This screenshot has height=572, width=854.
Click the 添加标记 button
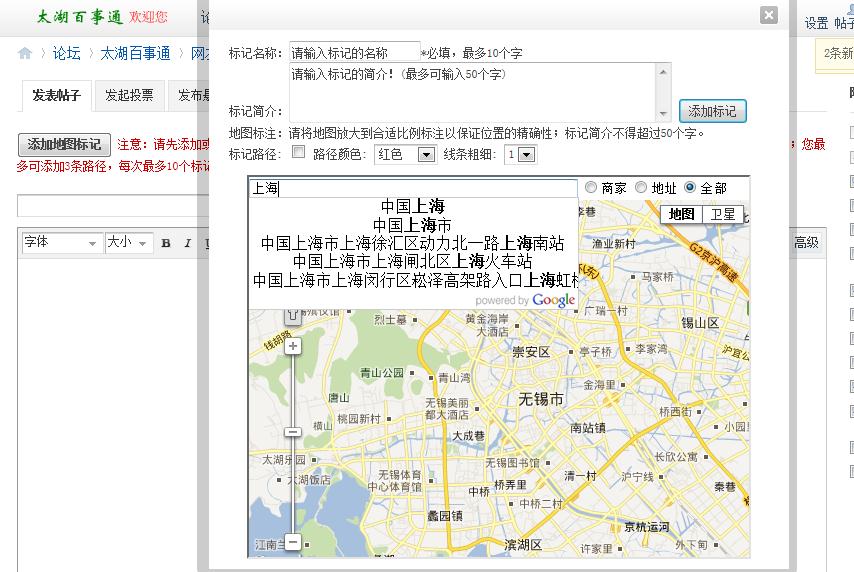point(712,111)
